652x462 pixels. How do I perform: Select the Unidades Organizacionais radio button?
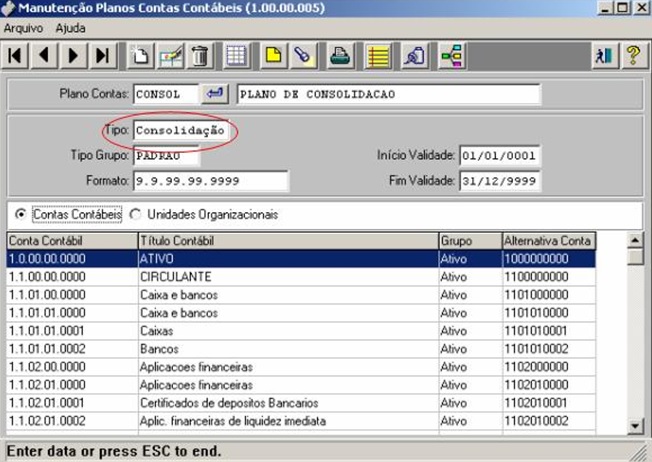pos(135,214)
